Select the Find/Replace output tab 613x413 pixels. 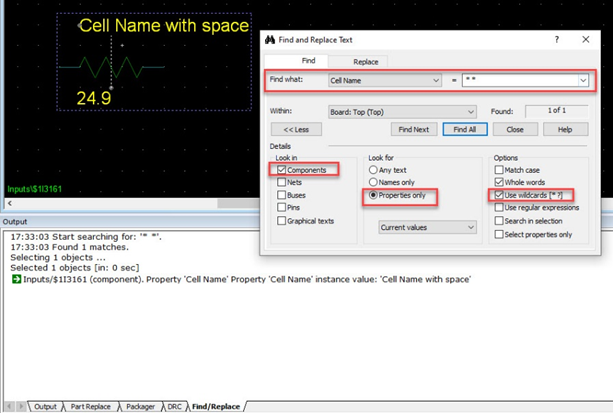[216, 406]
